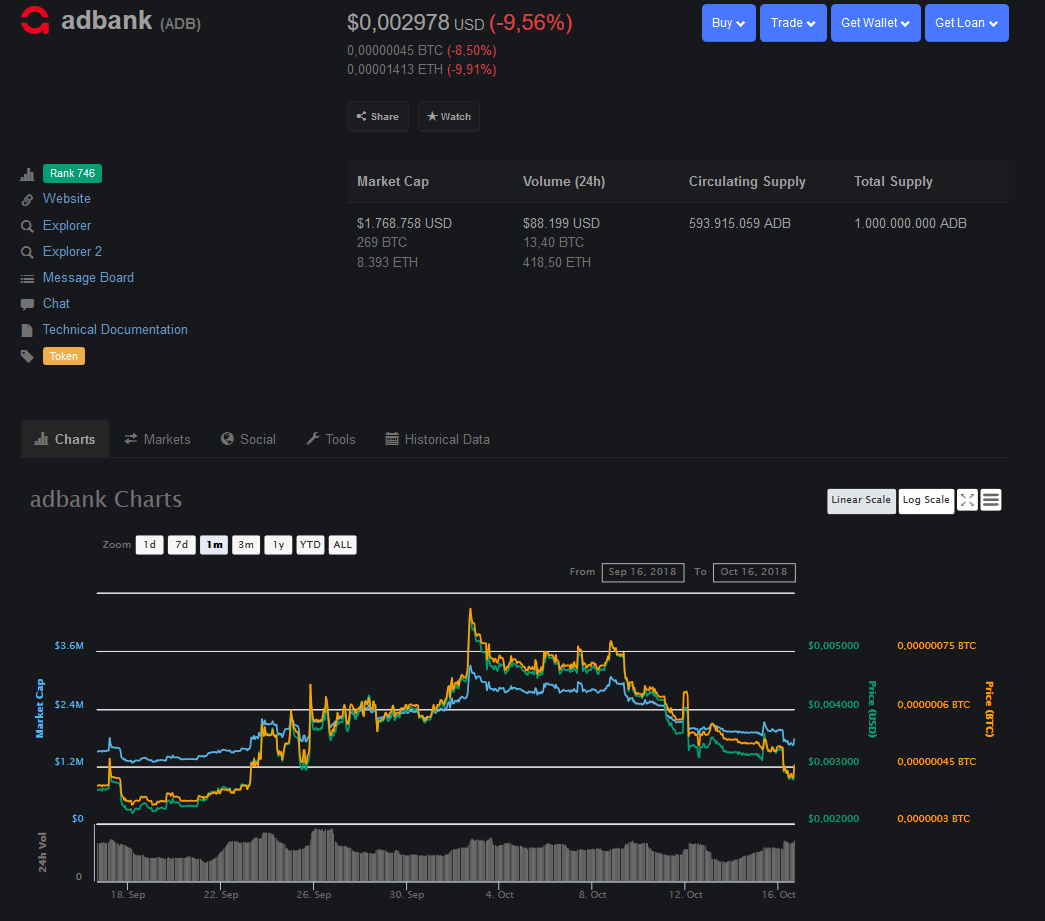Click the Market Cap column header
Screen dimensions: 1045x921
coord(393,181)
